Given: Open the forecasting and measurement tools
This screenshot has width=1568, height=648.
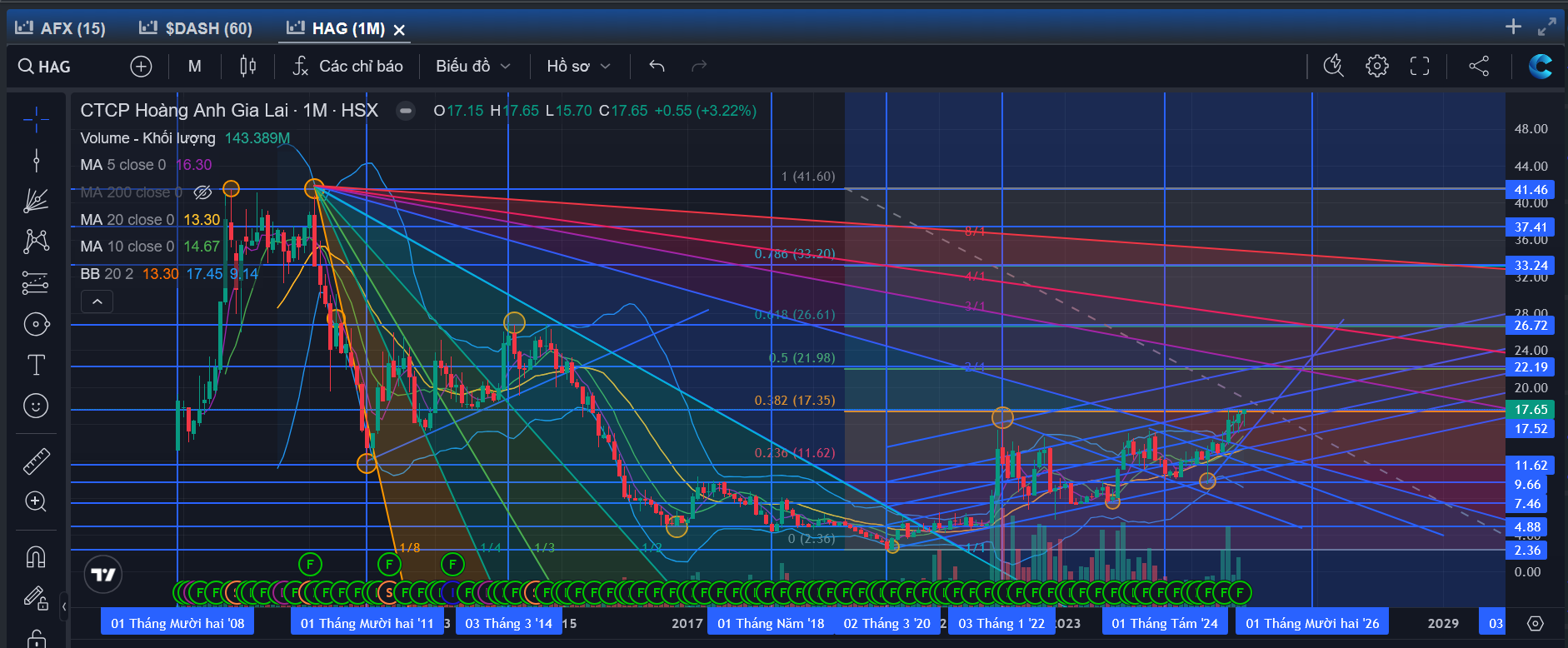Looking at the screenshot, I should pos(36,283).
